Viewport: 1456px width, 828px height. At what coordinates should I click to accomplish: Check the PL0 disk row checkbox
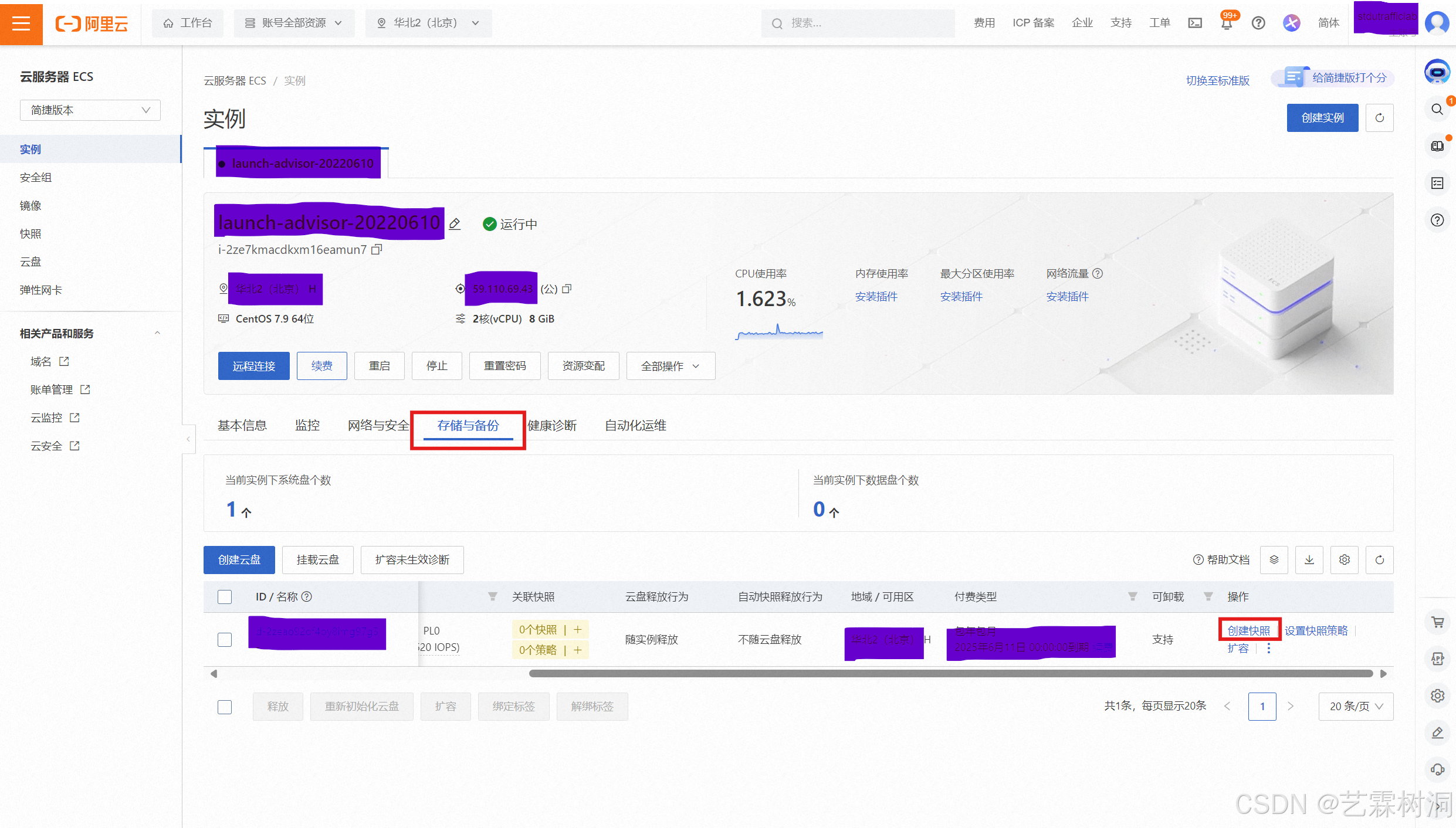(225, 640)
